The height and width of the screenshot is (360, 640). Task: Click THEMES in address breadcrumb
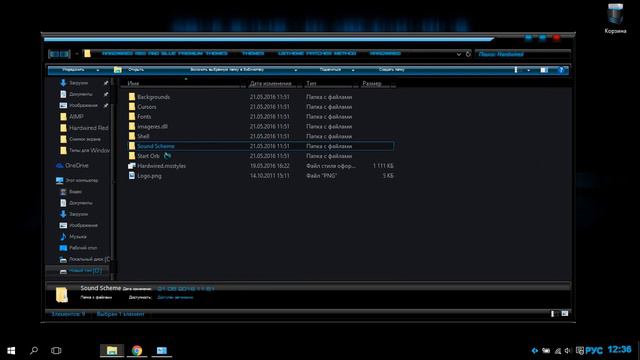pyautogui.click(x=253, y=53)
